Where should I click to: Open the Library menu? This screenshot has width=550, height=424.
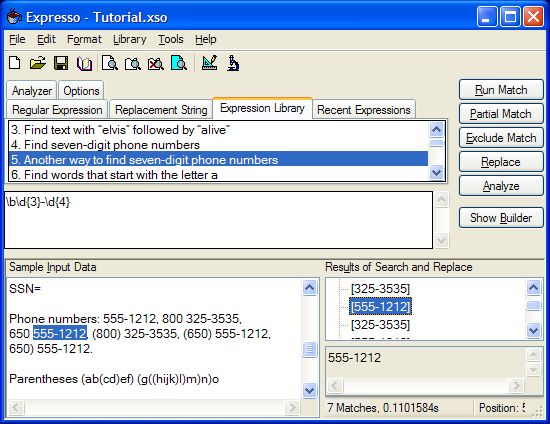(130, 39)
